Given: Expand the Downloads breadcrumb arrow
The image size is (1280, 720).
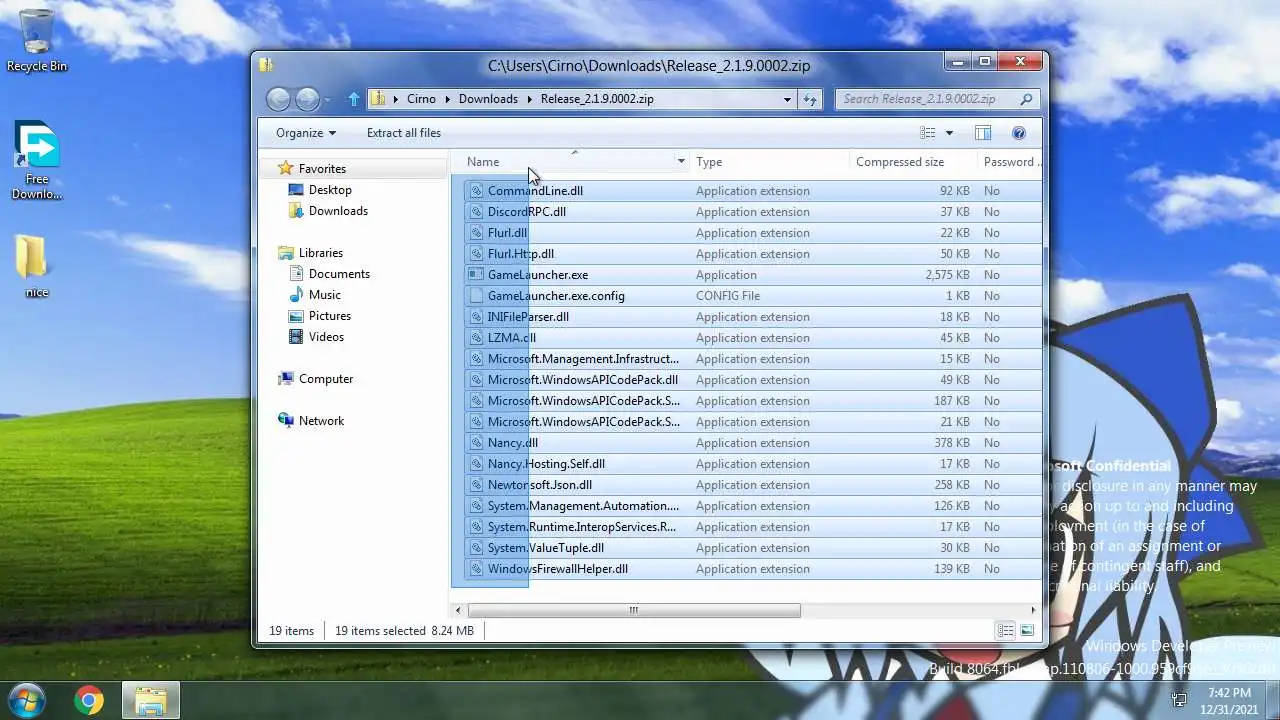Looking at the screenshot, I should (528, 99).
